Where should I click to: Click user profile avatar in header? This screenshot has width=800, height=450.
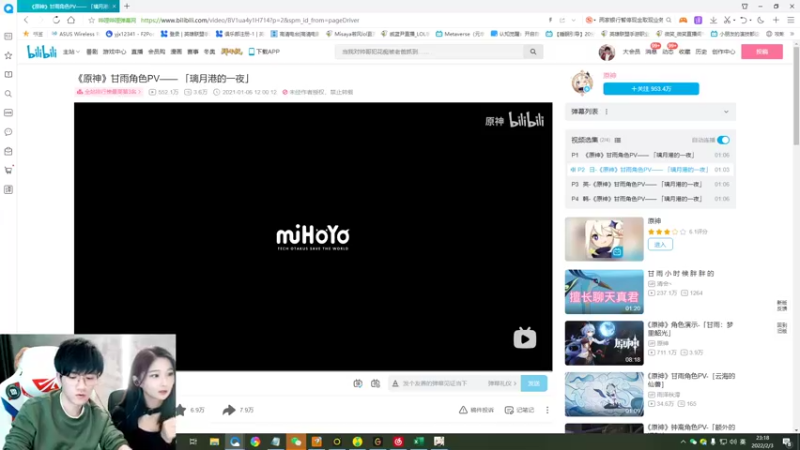(x=607, y=52)
